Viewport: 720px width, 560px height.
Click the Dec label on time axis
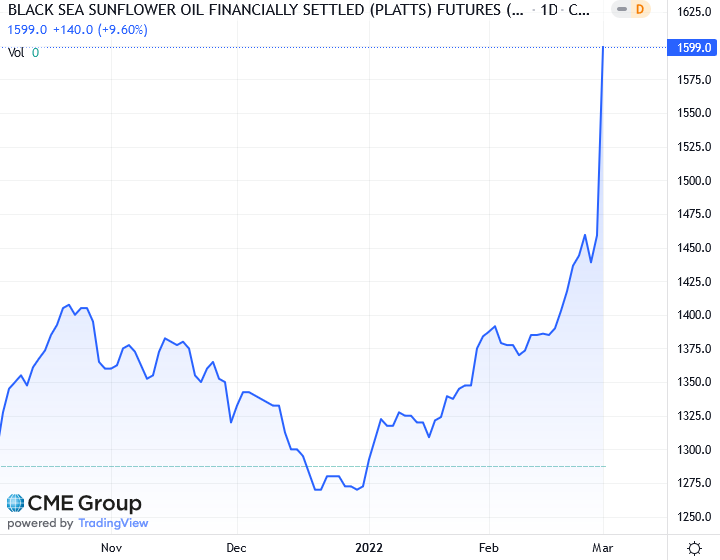click(x=237, y=547)
